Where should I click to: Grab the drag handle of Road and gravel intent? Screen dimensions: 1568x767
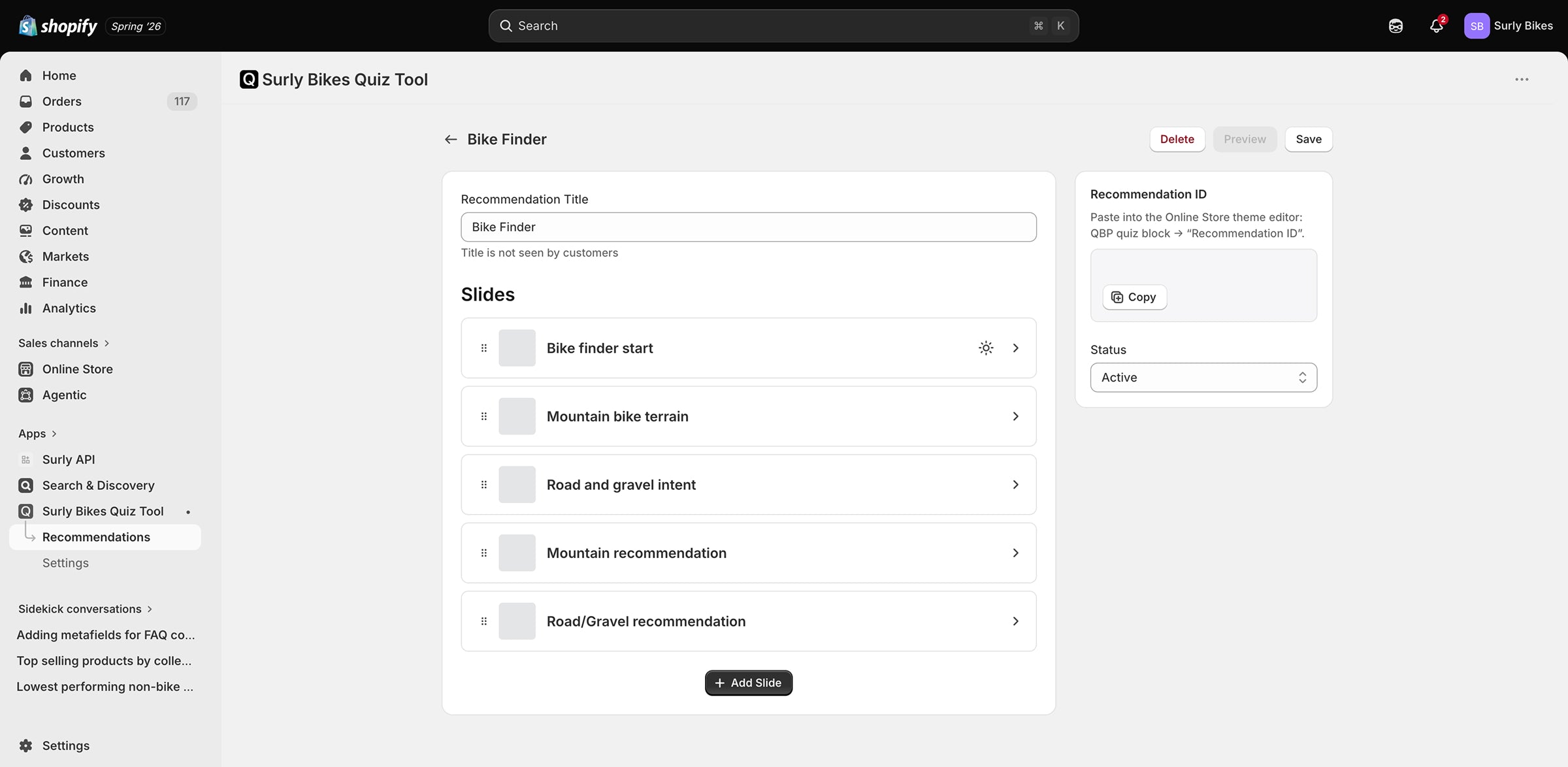(483, 485)
